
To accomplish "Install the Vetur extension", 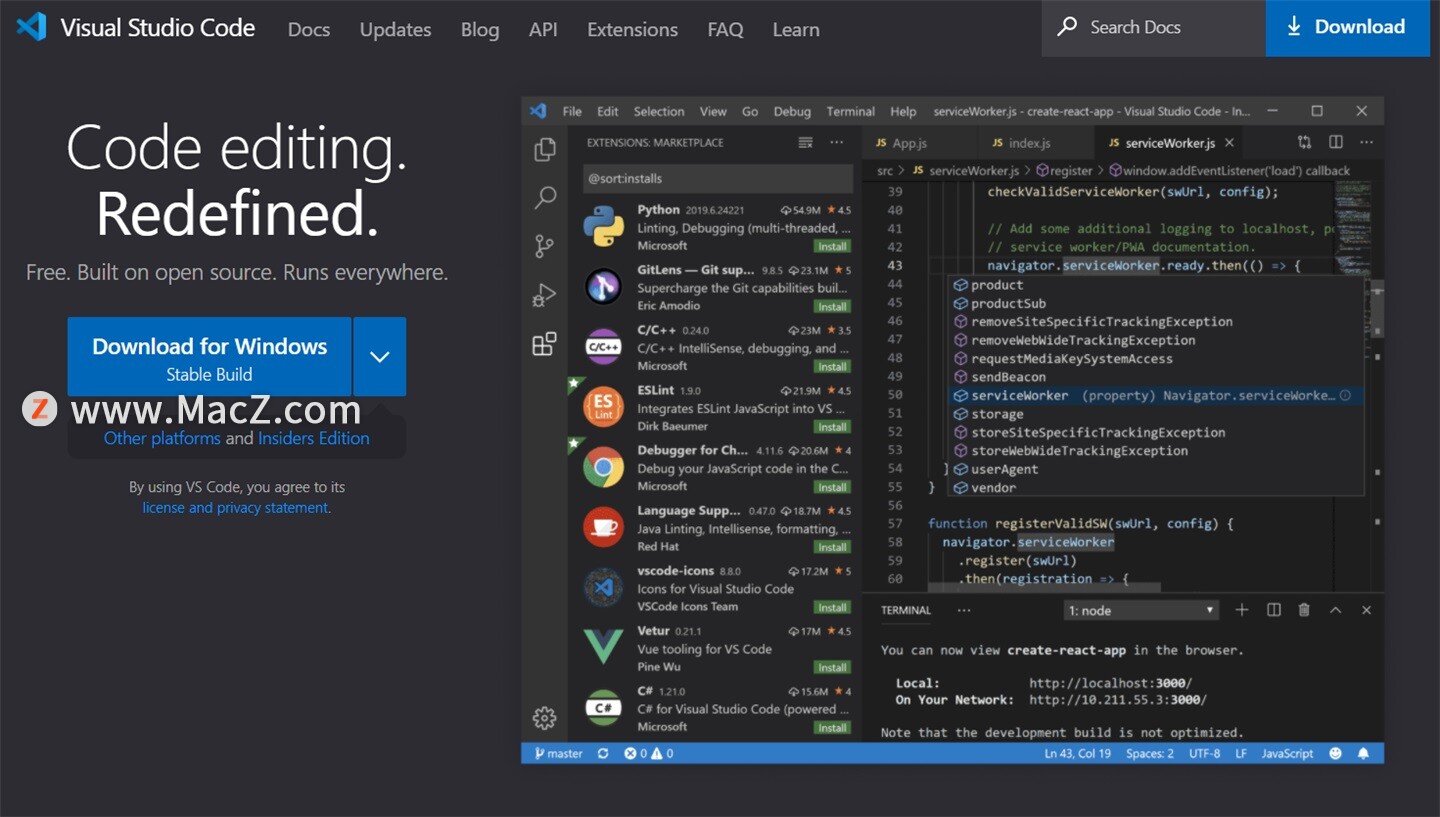I will [832, 667].
